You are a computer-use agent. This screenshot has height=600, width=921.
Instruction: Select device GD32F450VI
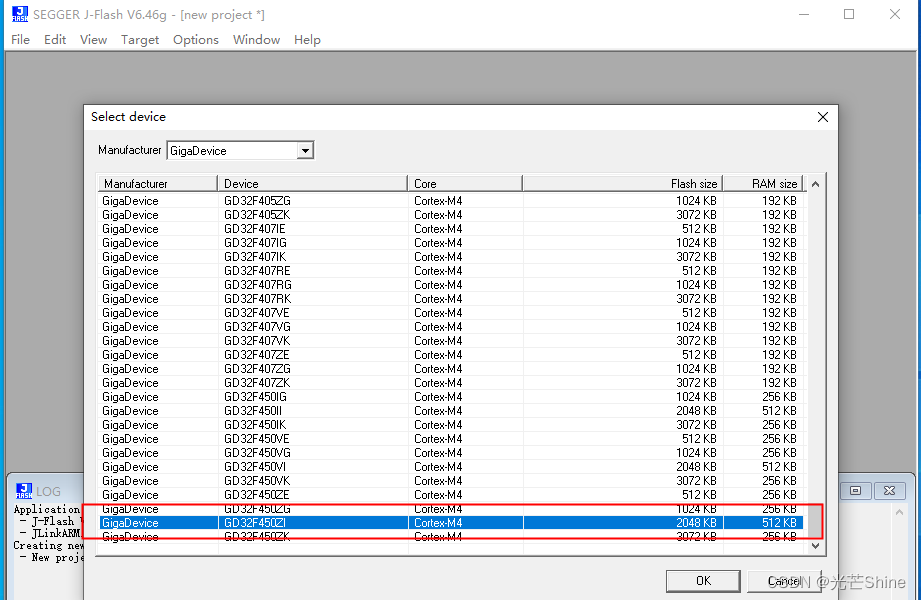[x=451, y=467]
